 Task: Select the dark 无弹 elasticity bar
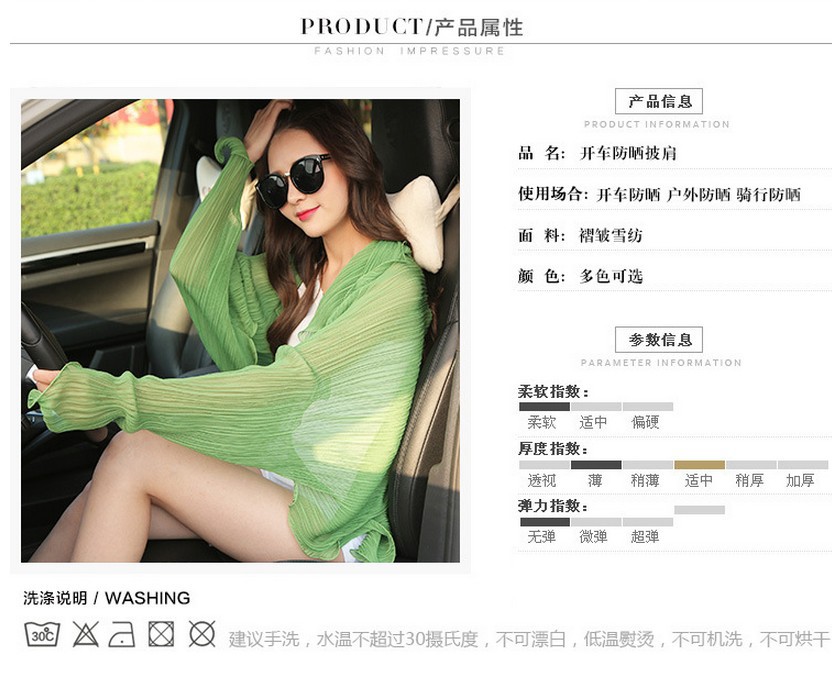544,522
